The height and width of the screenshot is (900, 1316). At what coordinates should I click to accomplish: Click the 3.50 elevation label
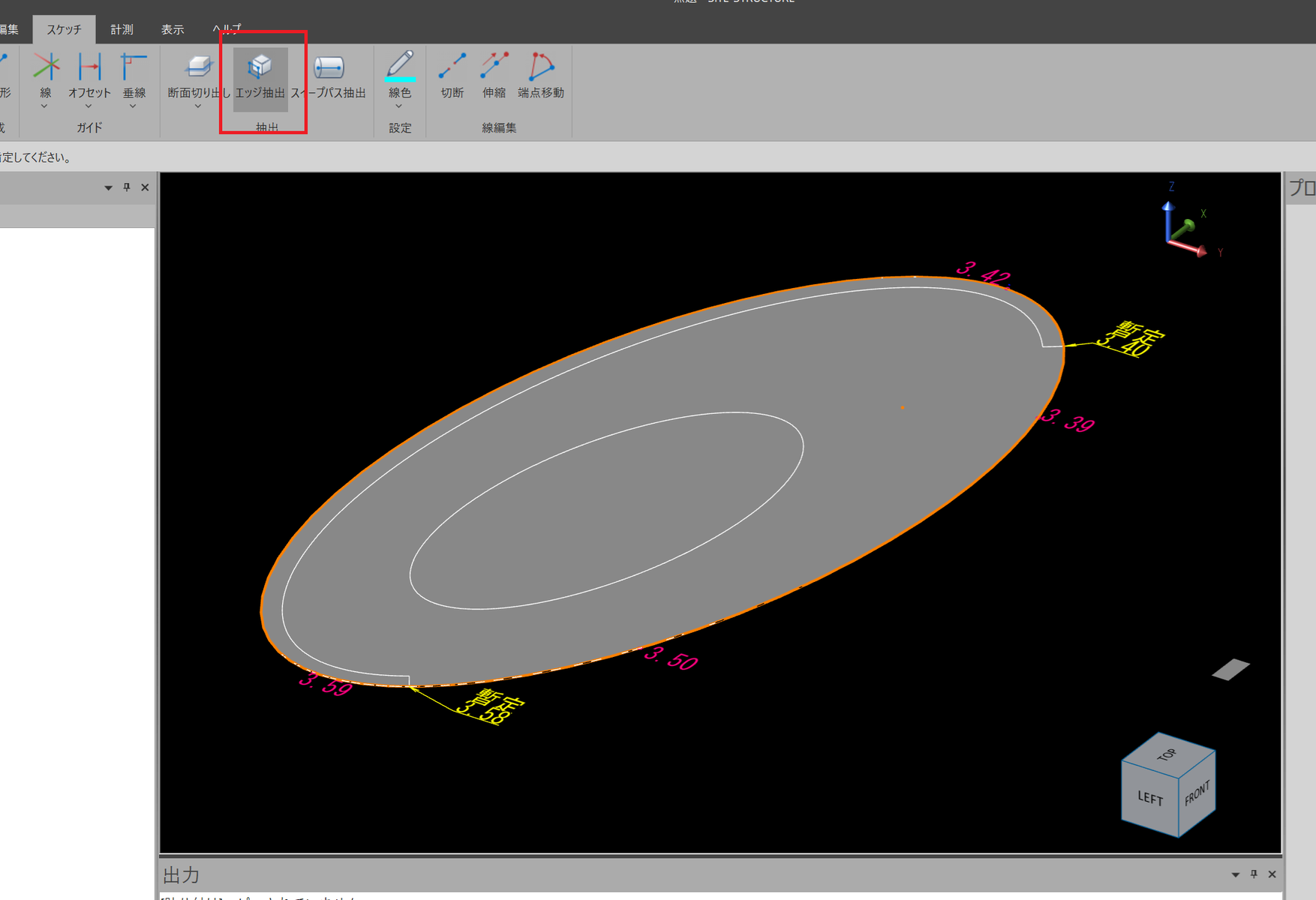click(671, 658)
